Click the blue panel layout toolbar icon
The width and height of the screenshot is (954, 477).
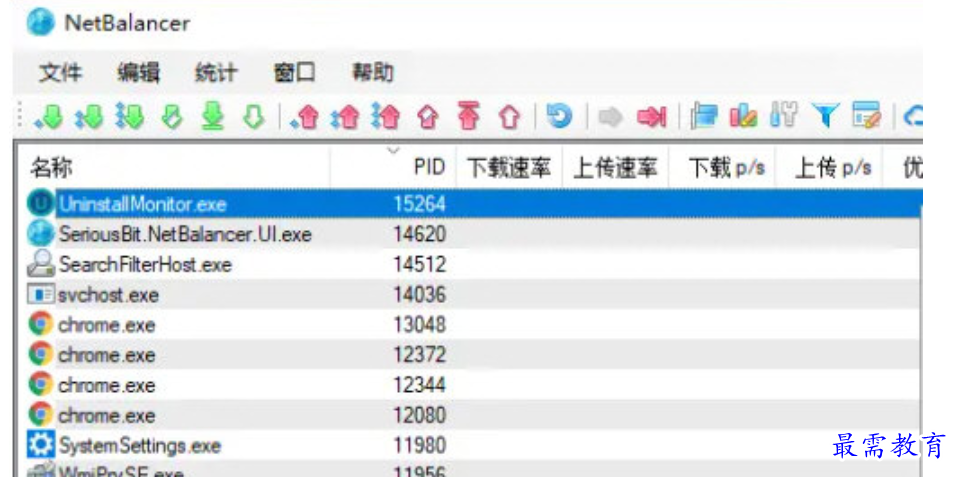click(704, 116)
